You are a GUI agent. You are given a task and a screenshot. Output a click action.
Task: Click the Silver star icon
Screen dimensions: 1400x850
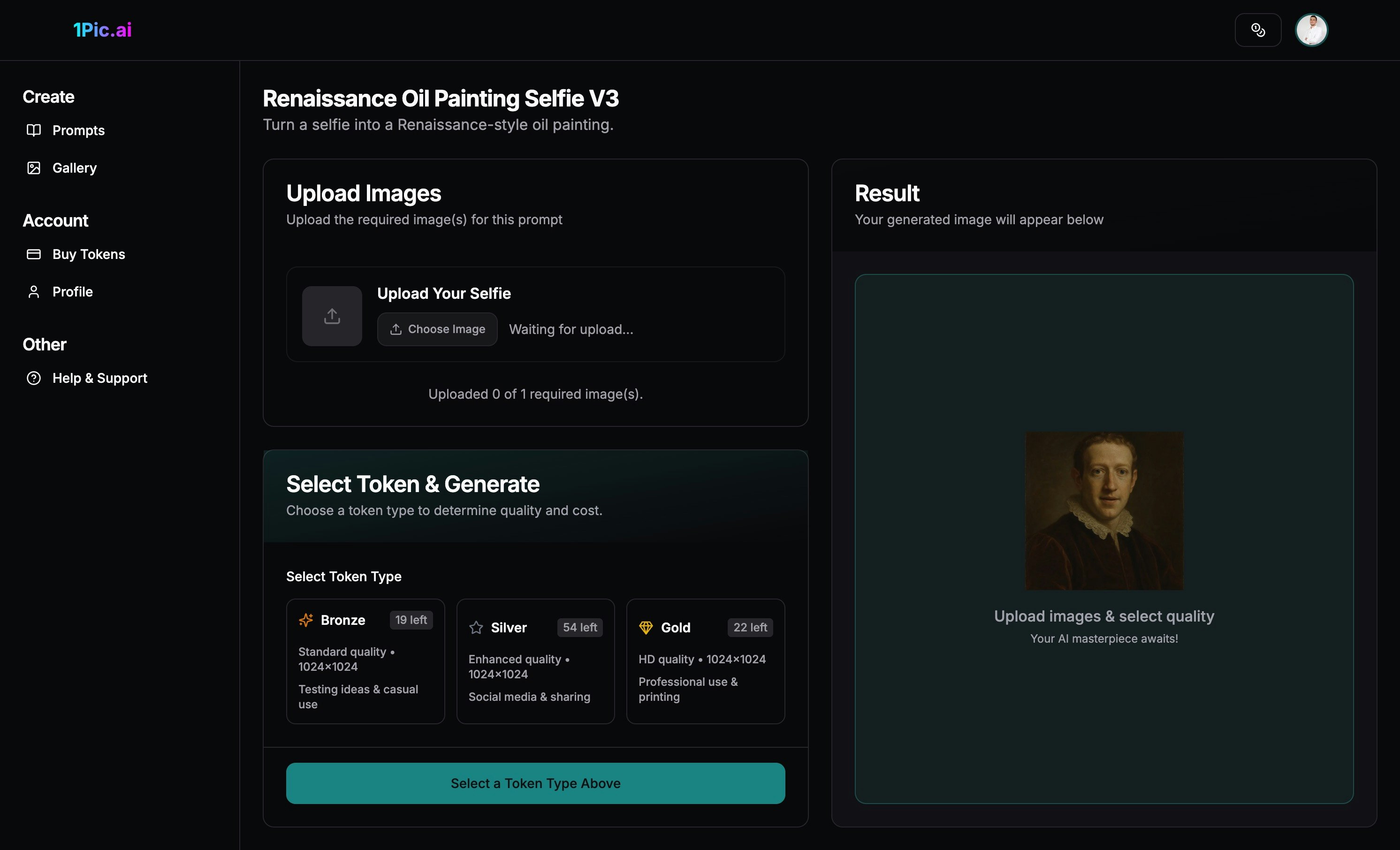pyautogui.click(x=476, y=627)
